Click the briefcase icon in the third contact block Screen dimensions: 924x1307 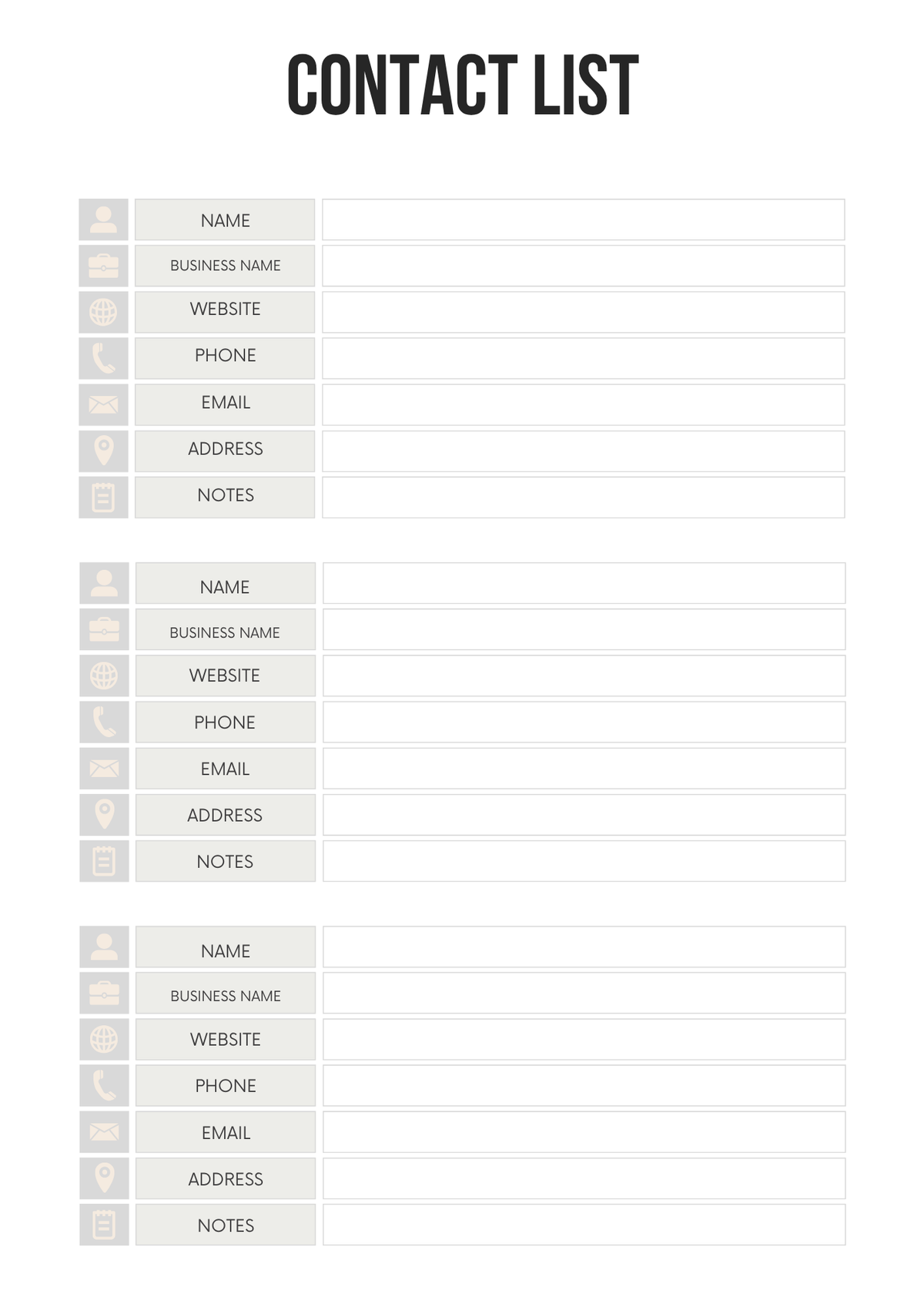104,993
